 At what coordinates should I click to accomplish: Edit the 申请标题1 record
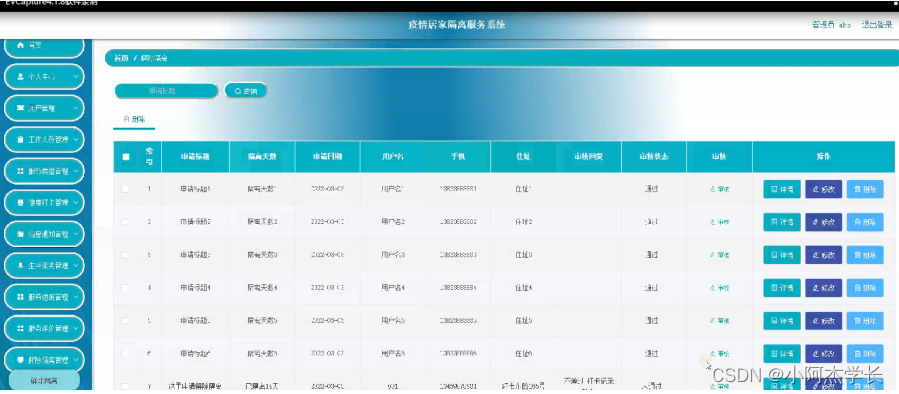point(823,189)
